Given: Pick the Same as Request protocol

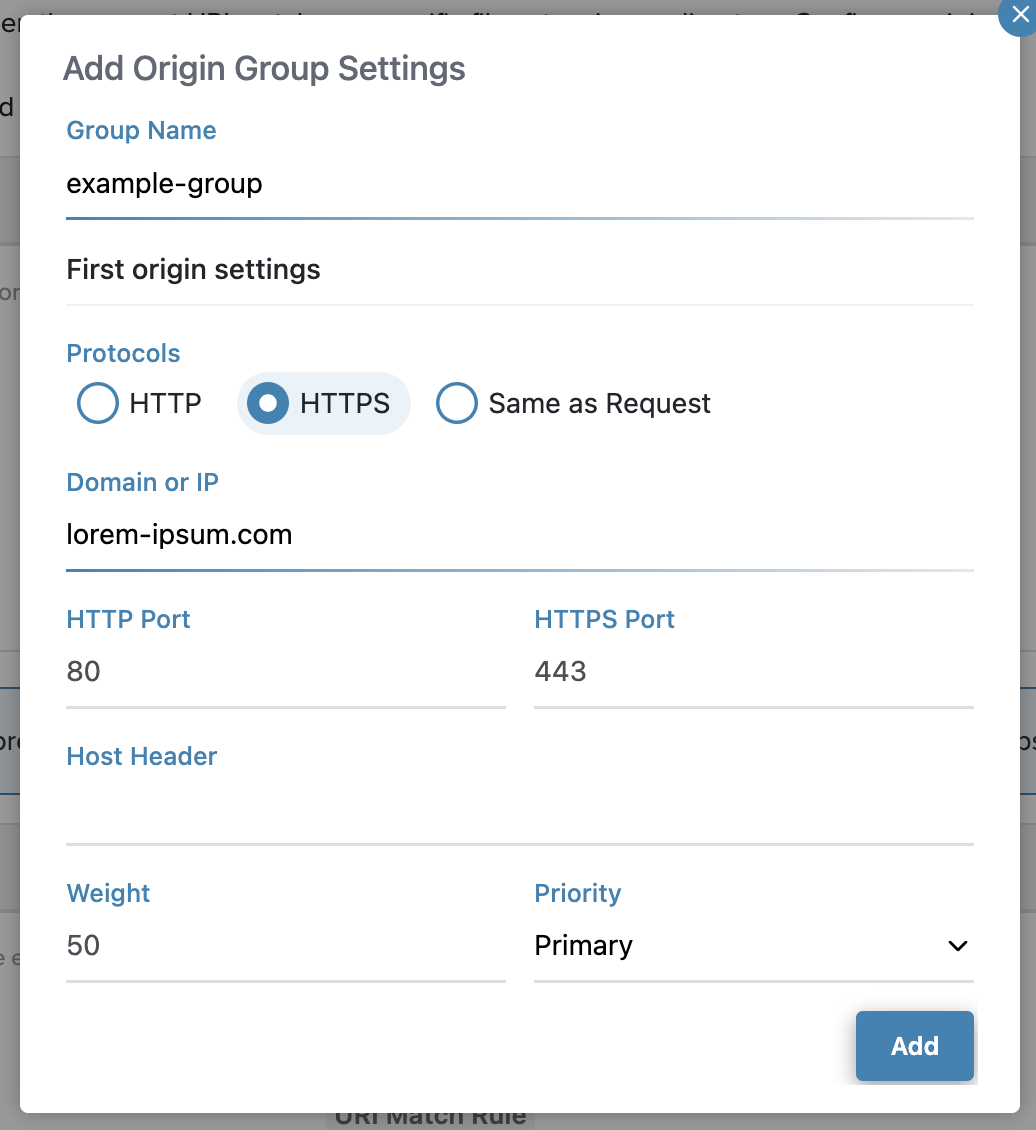Looking at the screenshot, I should pos(457,404).
